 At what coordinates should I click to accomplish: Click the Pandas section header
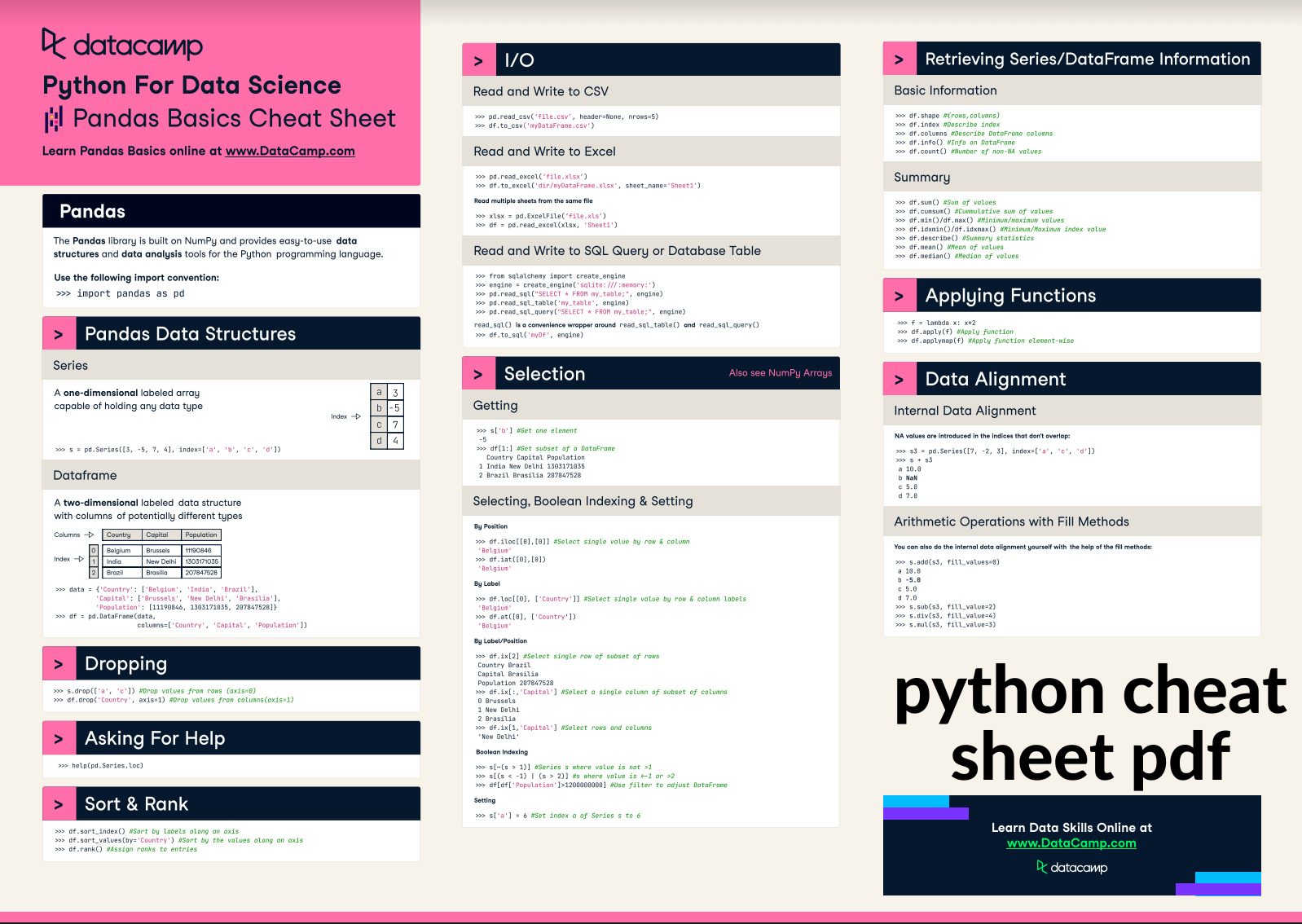[231, 211]
